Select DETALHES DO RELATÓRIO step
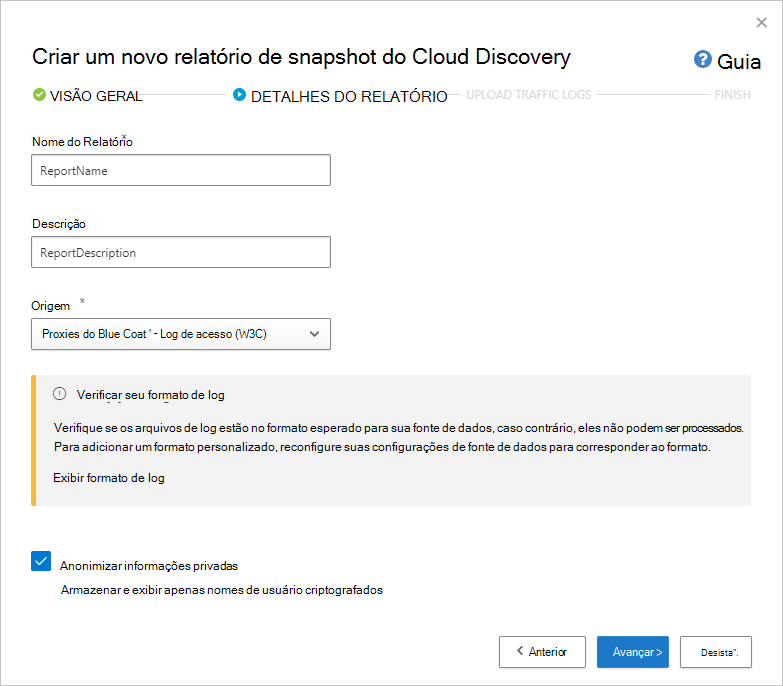 [x=349, y=96]
